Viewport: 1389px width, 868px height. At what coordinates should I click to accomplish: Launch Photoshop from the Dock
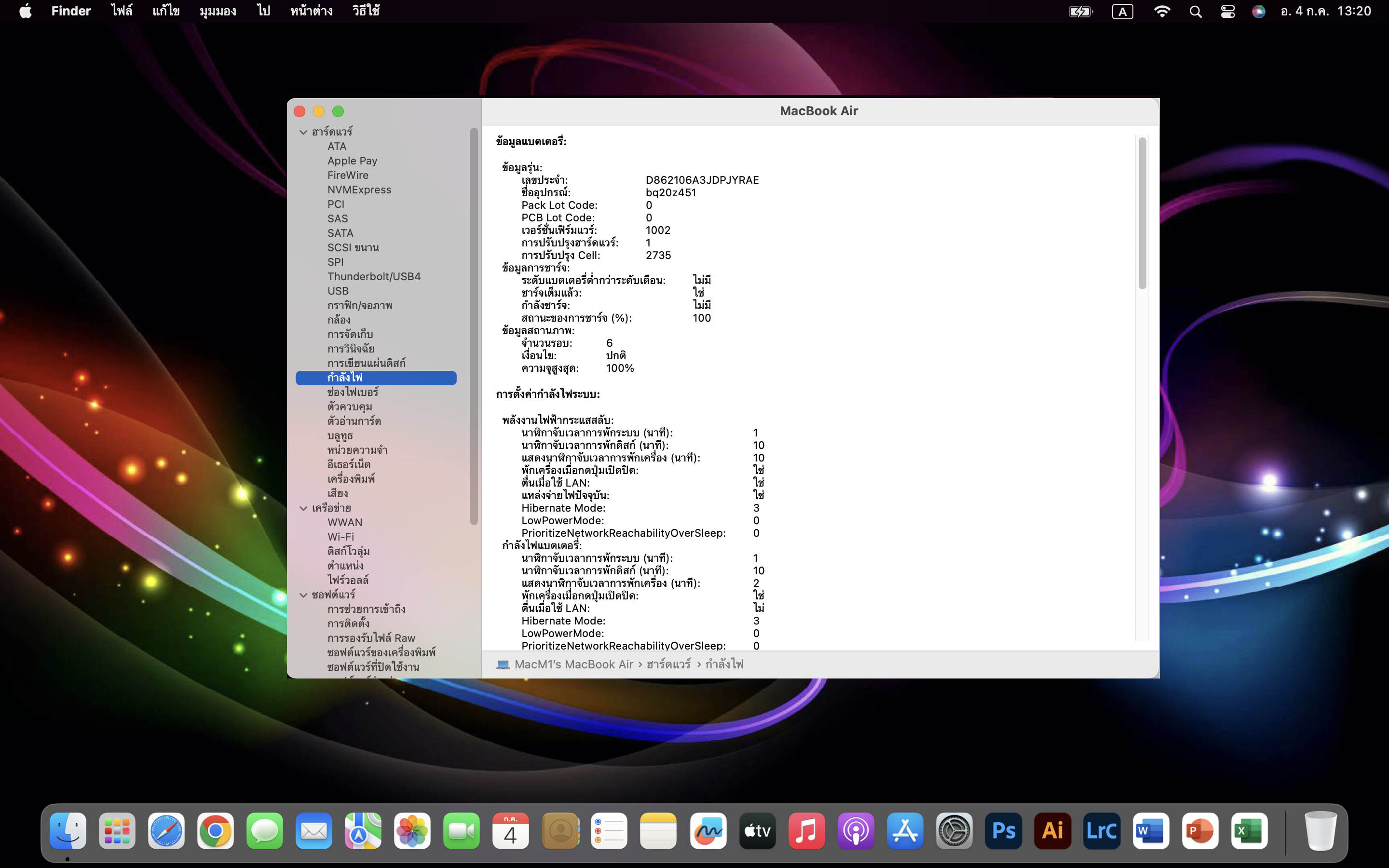[x=1003, y=831]
